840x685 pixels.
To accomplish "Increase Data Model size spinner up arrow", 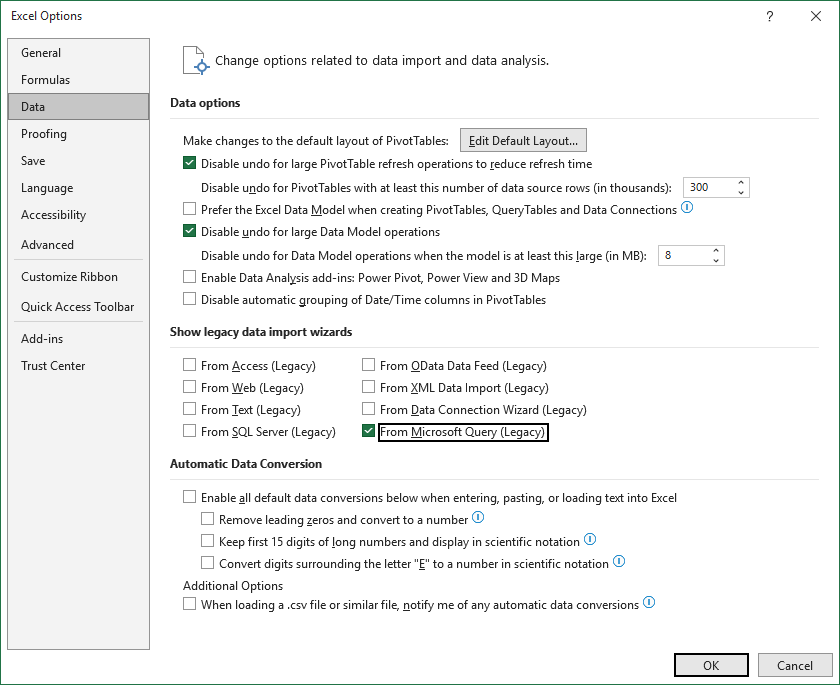I will (716, 251).
